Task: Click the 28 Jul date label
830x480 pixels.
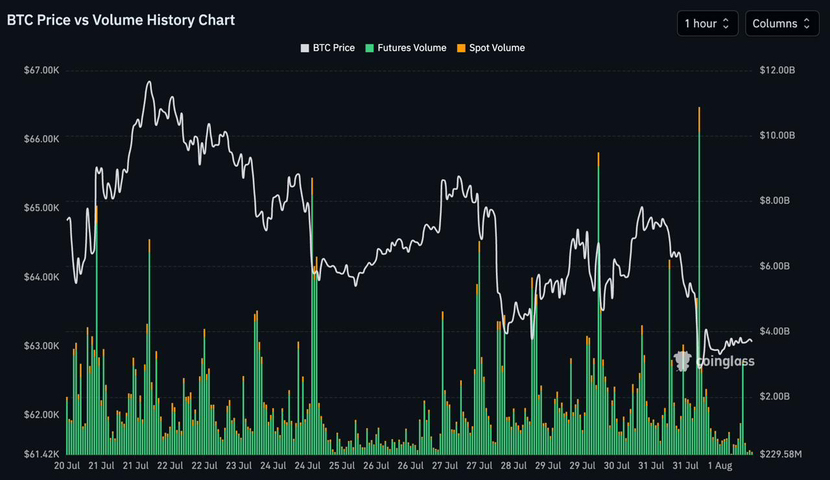Action: pos(513,466)
